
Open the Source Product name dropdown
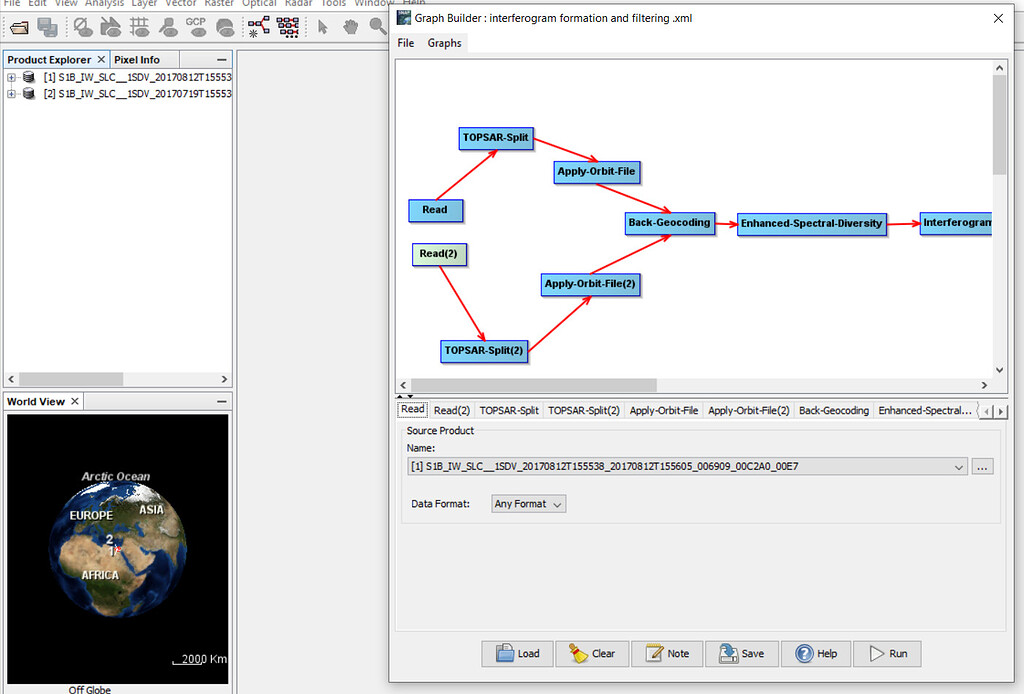point(959,466)
